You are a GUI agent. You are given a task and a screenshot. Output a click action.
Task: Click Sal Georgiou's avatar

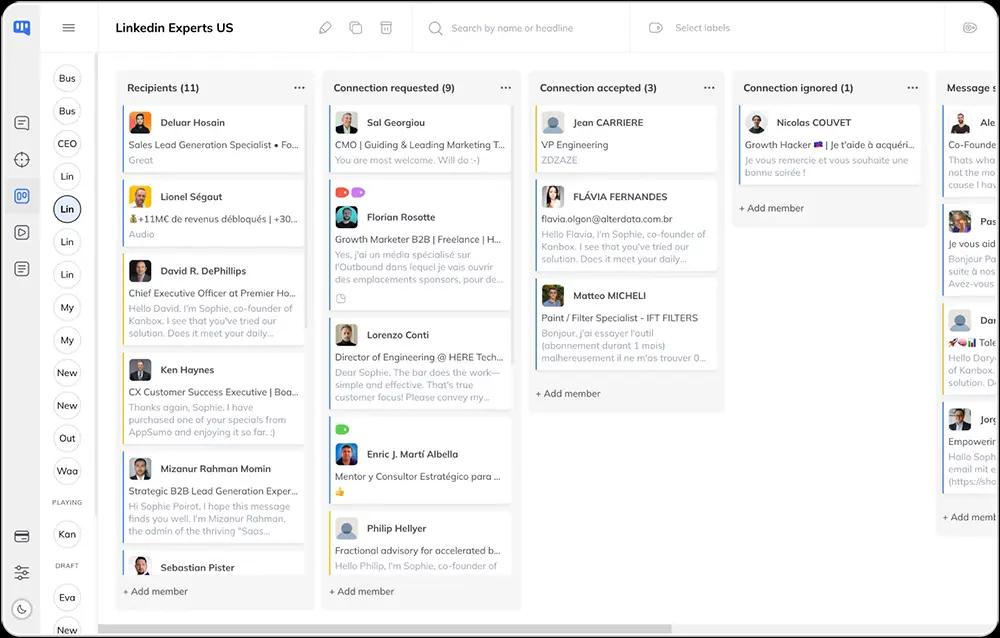(x=346, y=122)
